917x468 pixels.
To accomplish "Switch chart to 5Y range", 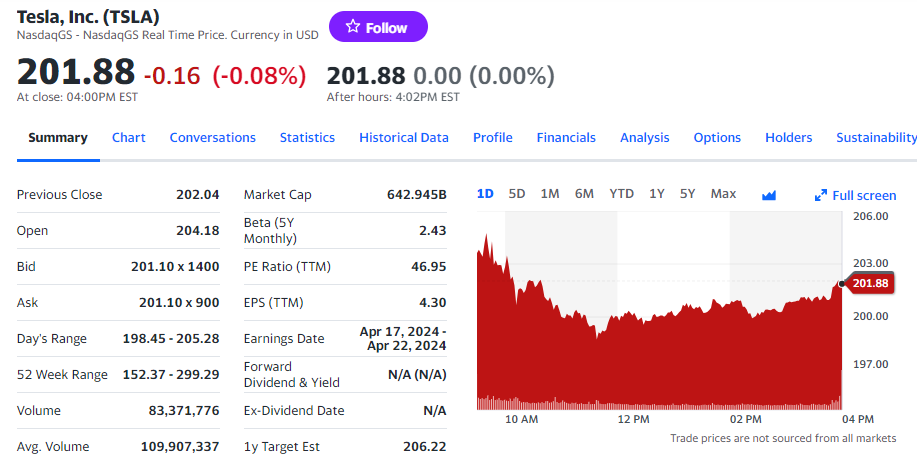I will 688,194.
